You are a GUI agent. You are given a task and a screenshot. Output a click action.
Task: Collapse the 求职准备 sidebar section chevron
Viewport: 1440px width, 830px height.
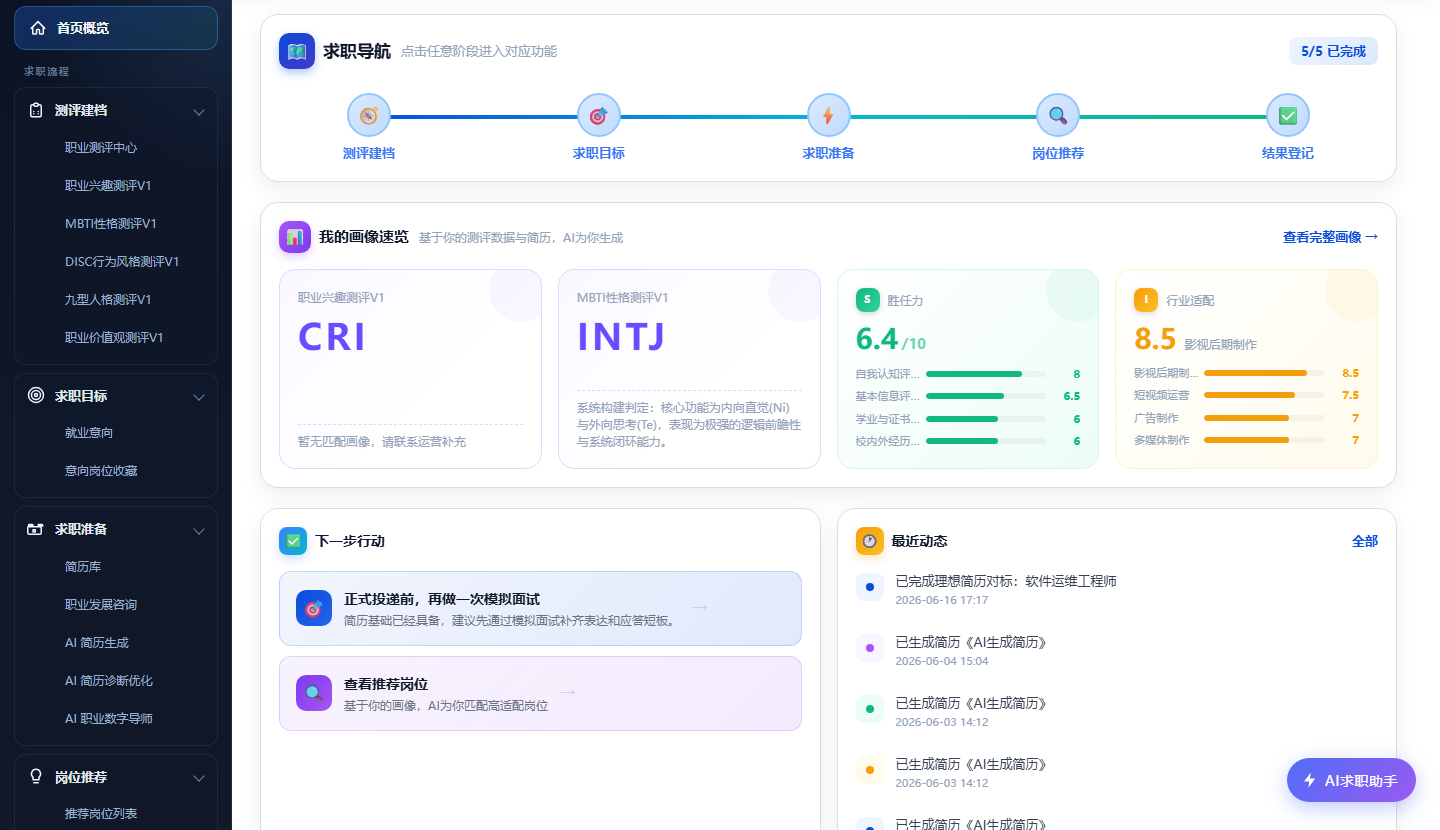pyautogui.click(x=198, y=530)
